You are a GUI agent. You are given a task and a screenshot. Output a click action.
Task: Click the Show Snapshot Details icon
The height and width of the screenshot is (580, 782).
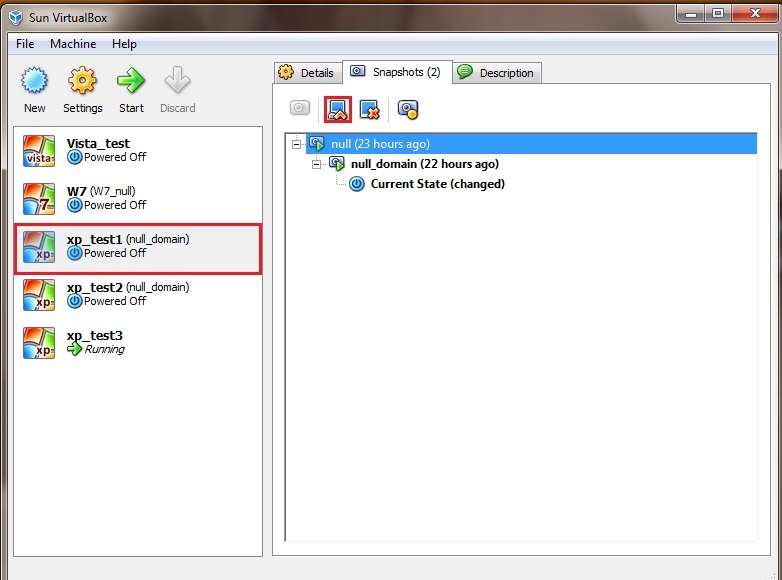click(408, 110)
